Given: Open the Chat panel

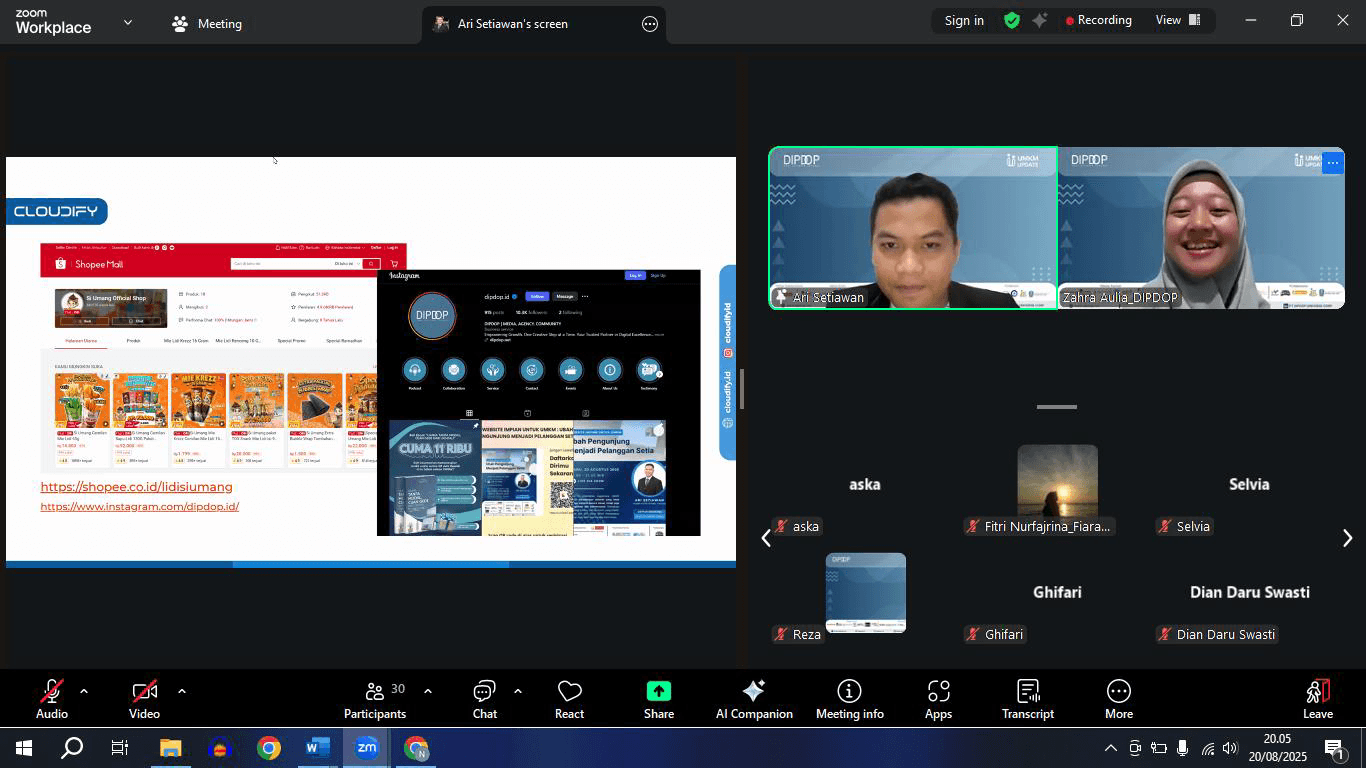Looking at the screenshot, I should pyautogui.click(x=484, y=697).
